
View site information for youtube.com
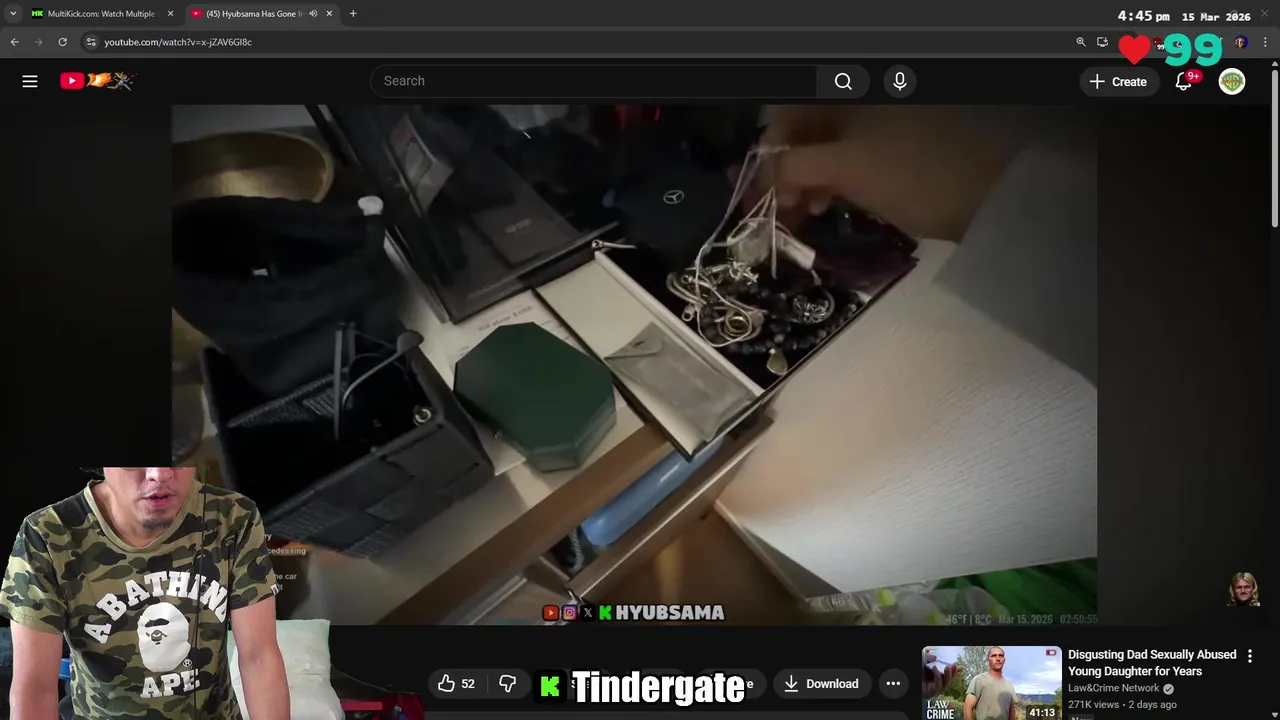(x=91, y=42)
